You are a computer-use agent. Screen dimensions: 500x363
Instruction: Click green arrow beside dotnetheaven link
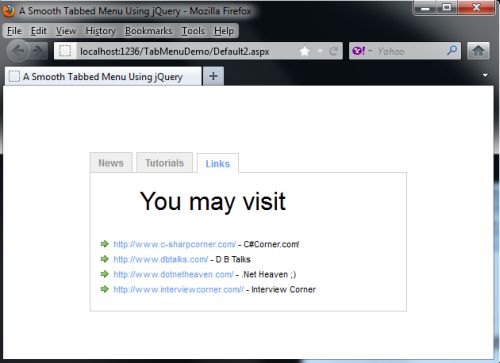(x=105, y=274)
